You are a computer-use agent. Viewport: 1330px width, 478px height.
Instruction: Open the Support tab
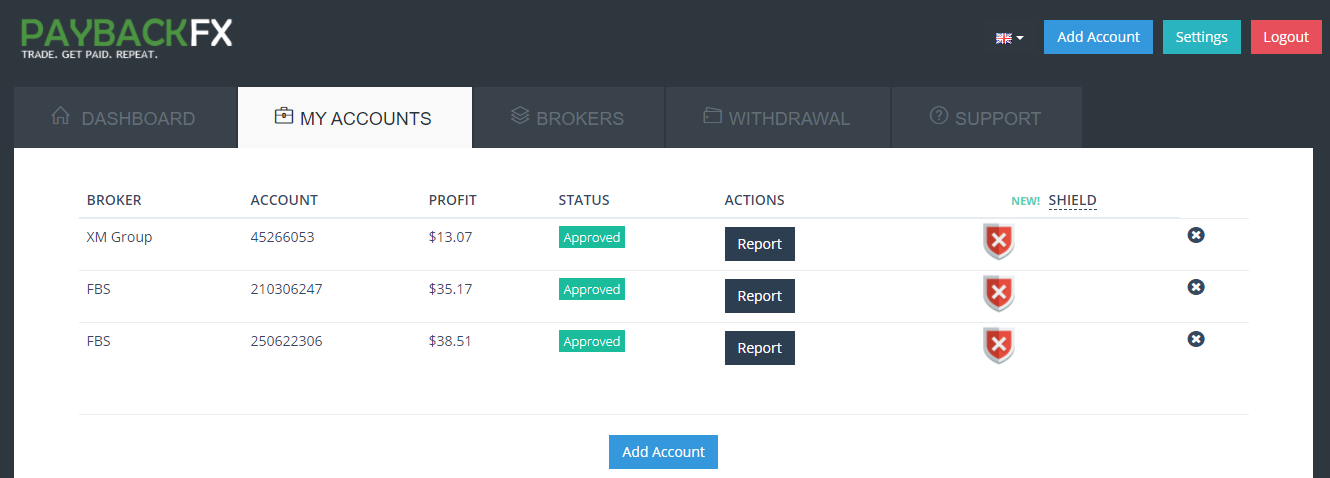pyautogui.click(x=987, y=118)
